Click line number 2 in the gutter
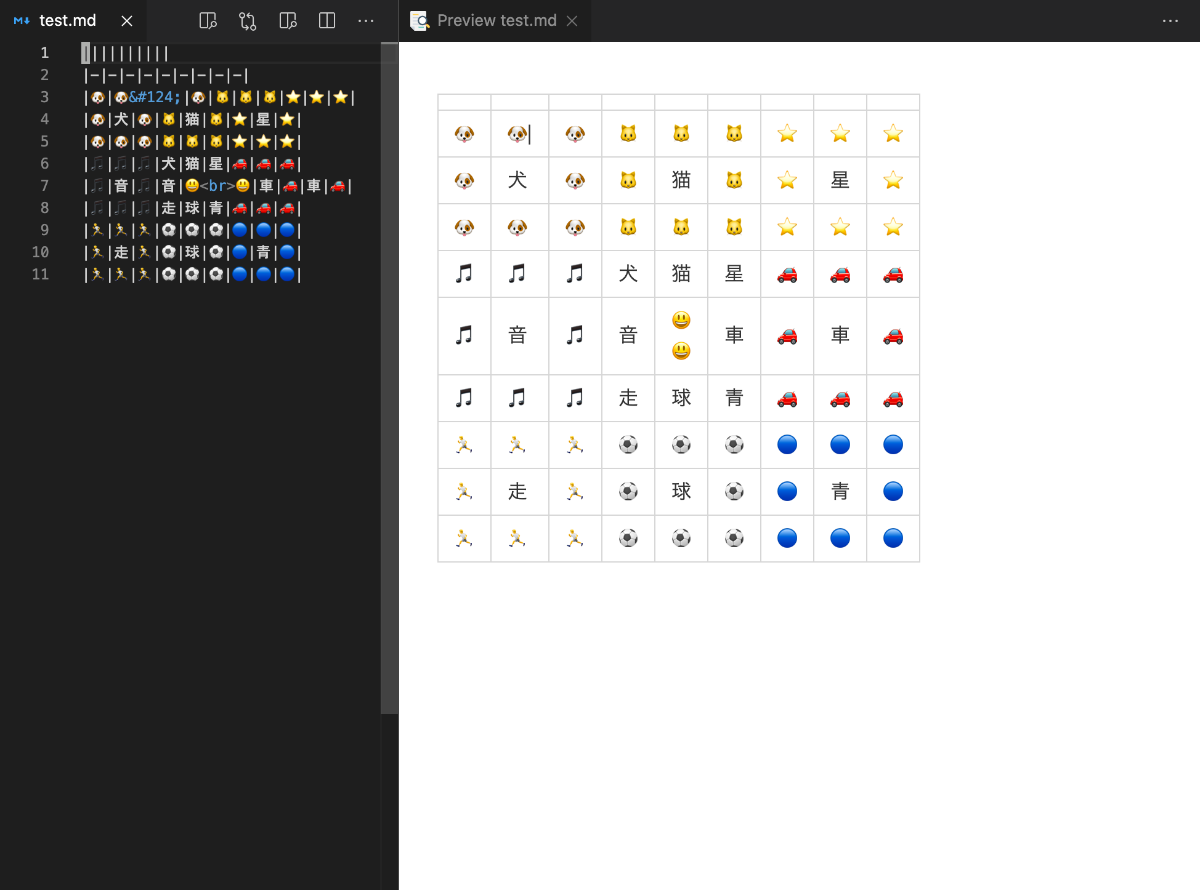Viewport: 1200px width, 890px height. pyautogui.click(x=44, y=75)
